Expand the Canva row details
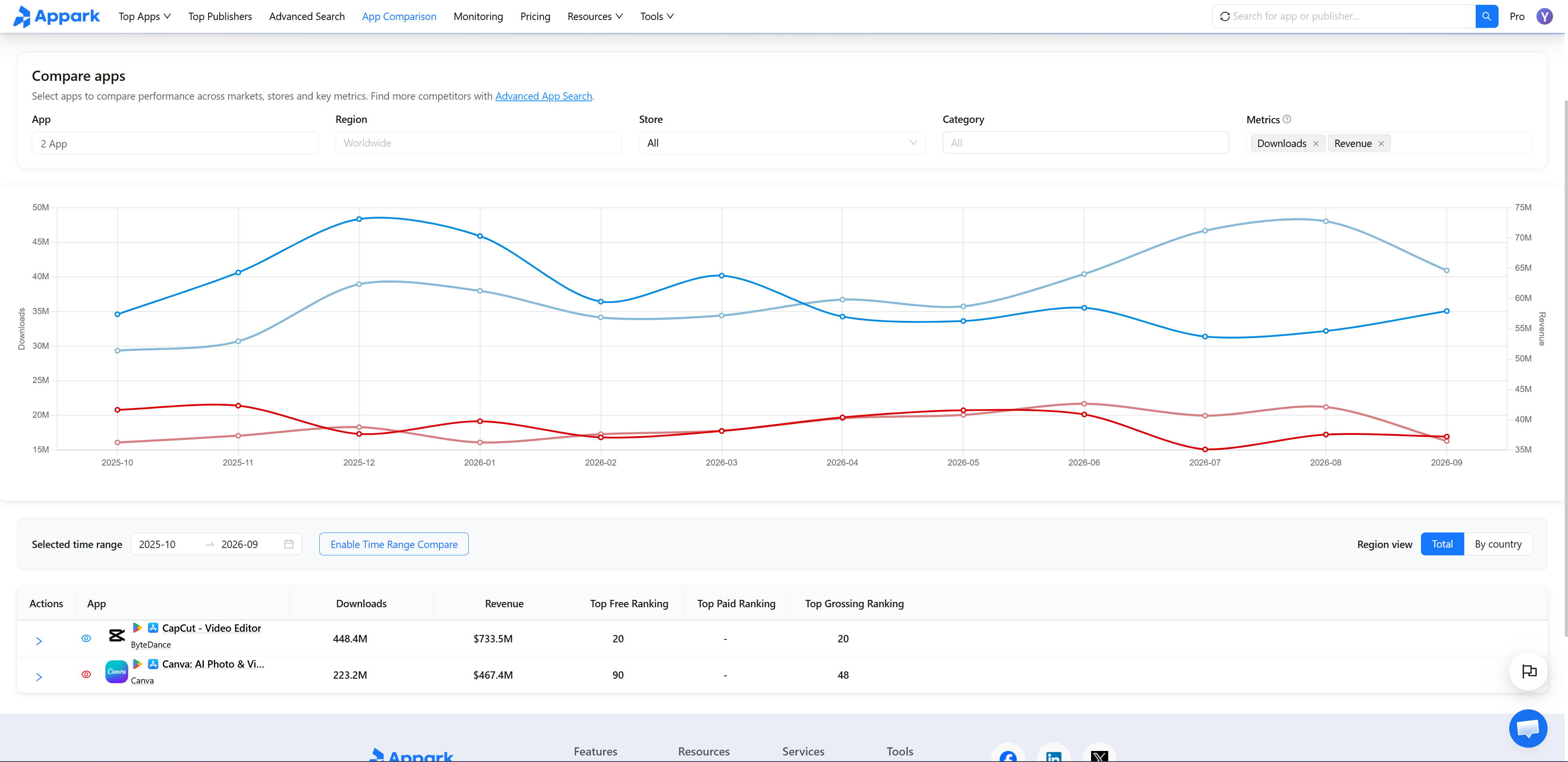The image size is (1568, 762). (x=39, y=677)
